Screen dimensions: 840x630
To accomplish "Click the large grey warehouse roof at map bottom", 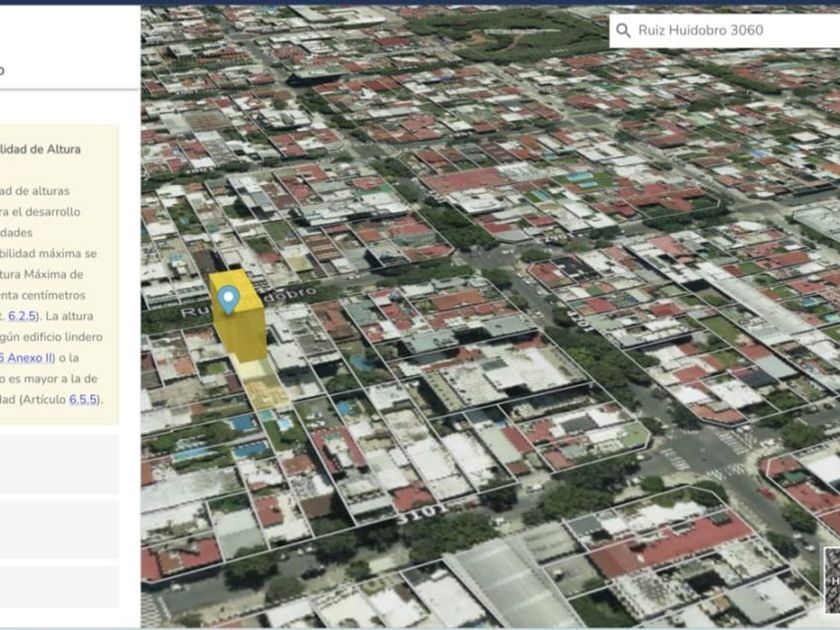I will [510, 585].
